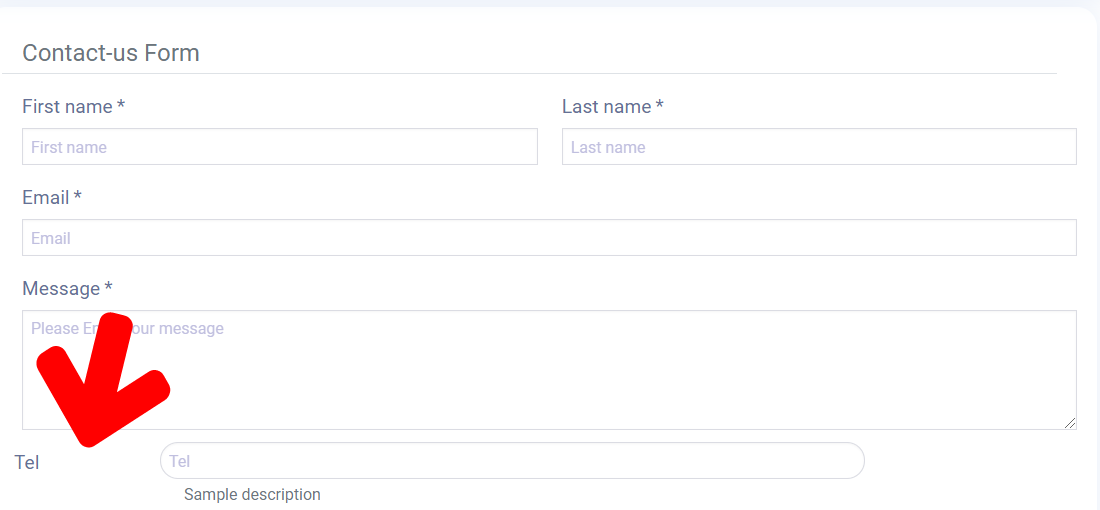Focus the Last name text box
The height and width of the screenshot is (510, 1100).
click(818, 147)
